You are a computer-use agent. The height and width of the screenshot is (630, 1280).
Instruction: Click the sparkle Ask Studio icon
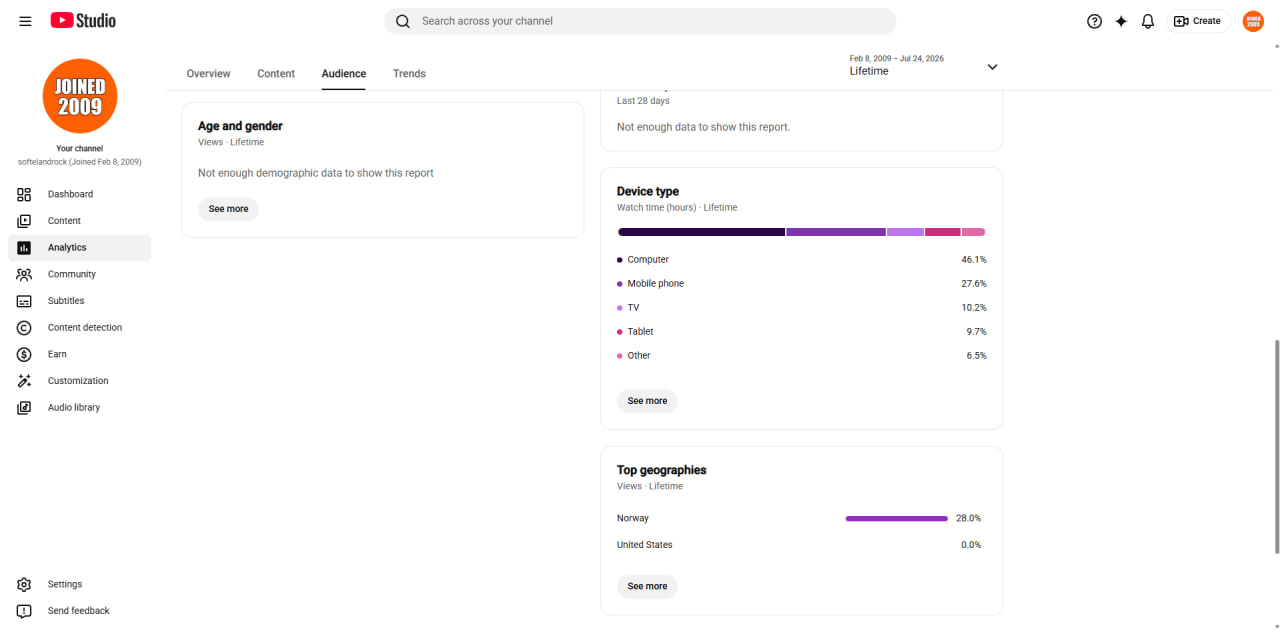[x=1121, y=21]
